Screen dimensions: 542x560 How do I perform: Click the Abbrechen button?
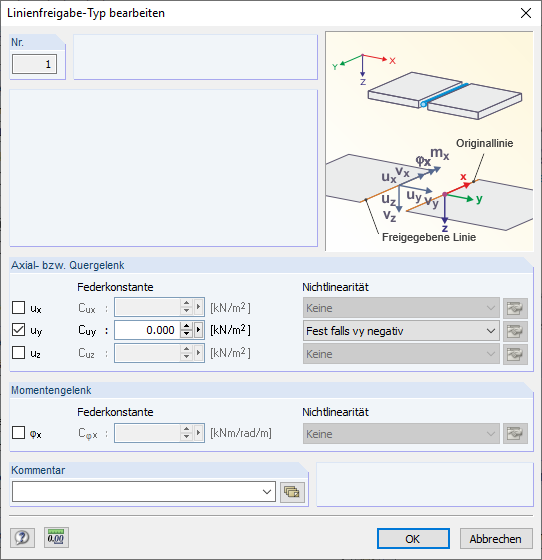click(496, 539)
